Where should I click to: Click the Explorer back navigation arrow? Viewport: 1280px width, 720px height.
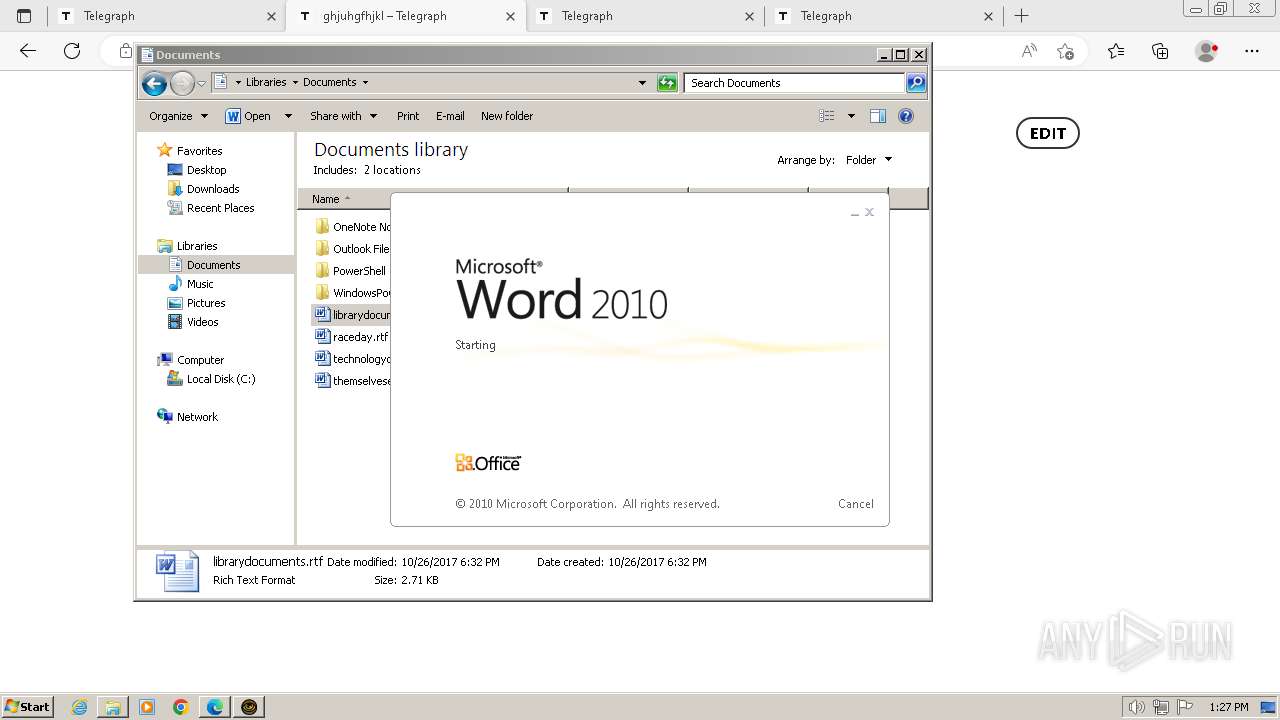154,83
